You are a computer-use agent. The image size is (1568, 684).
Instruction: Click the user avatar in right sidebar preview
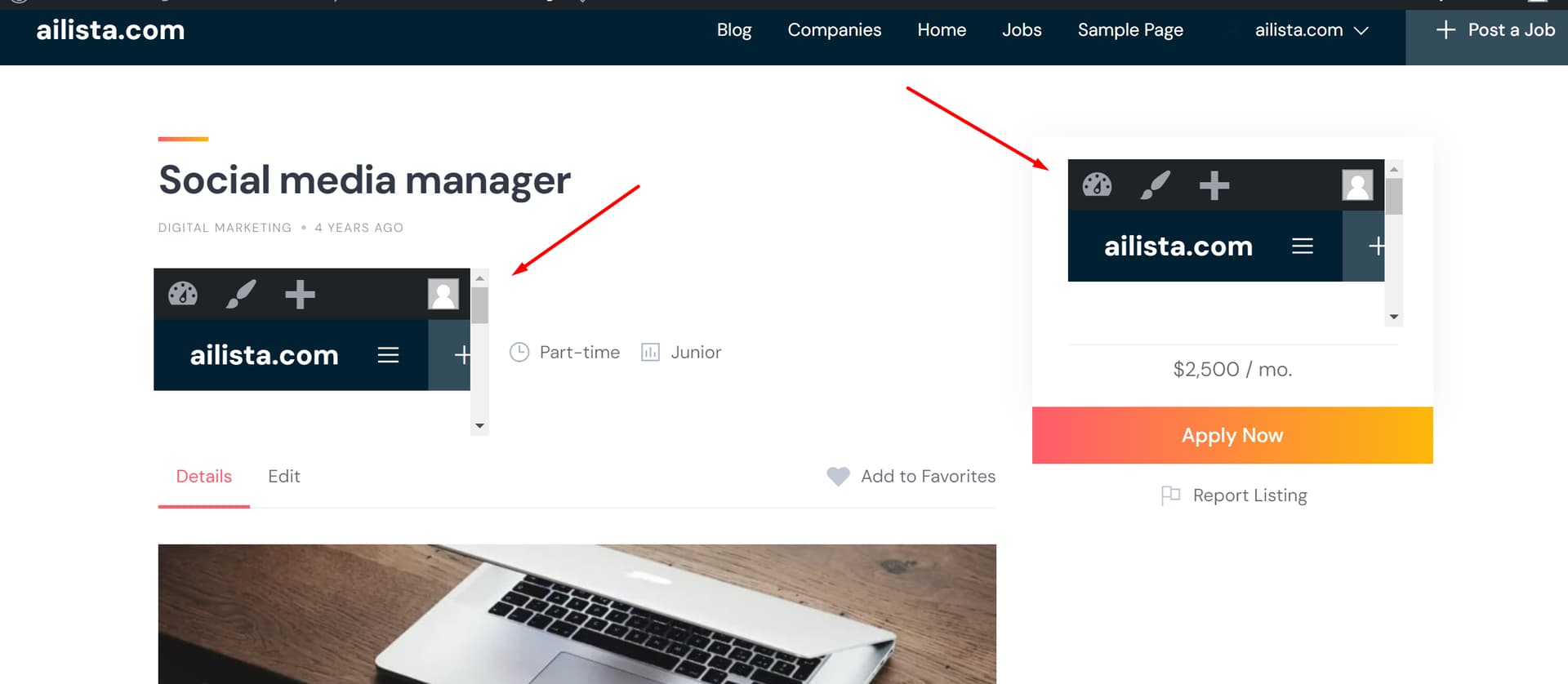pyautogui.click(x=1357, y=185)
